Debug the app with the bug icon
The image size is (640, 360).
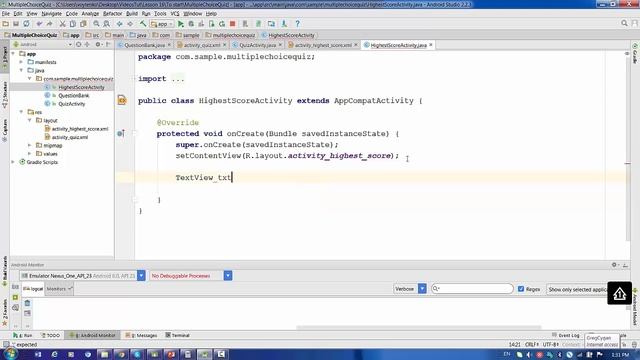coord(191,24)
